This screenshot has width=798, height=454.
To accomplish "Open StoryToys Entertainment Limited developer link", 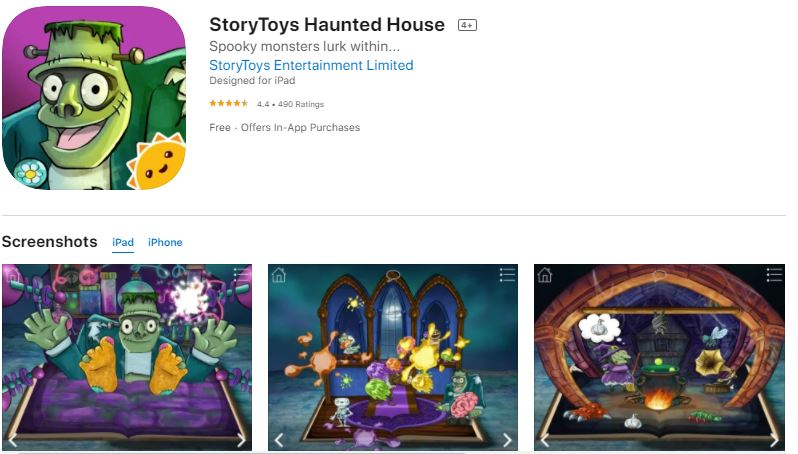I will pyautogui.click(x=311, y=65).
